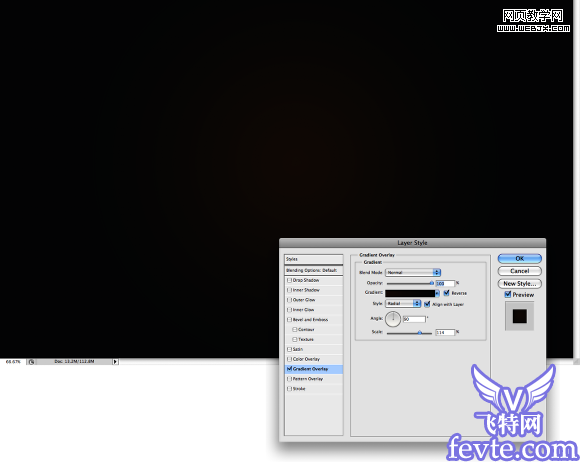Click the Scale slider handle

point(420,333)
